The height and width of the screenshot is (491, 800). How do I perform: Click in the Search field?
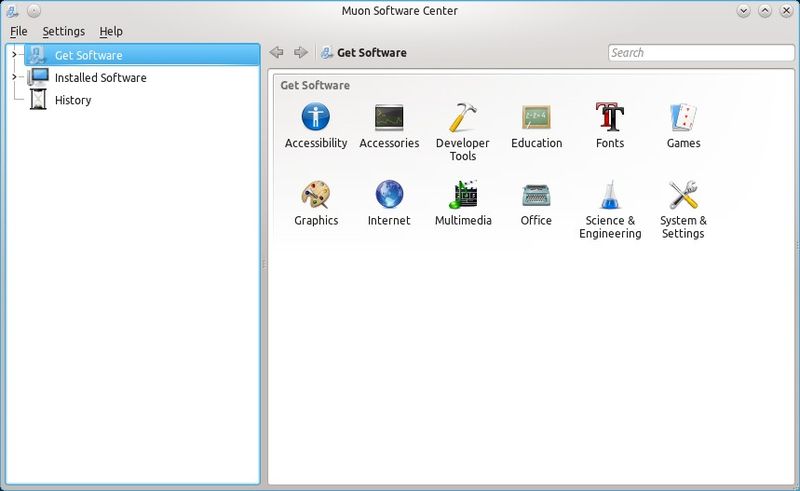[x=700, y=53]
